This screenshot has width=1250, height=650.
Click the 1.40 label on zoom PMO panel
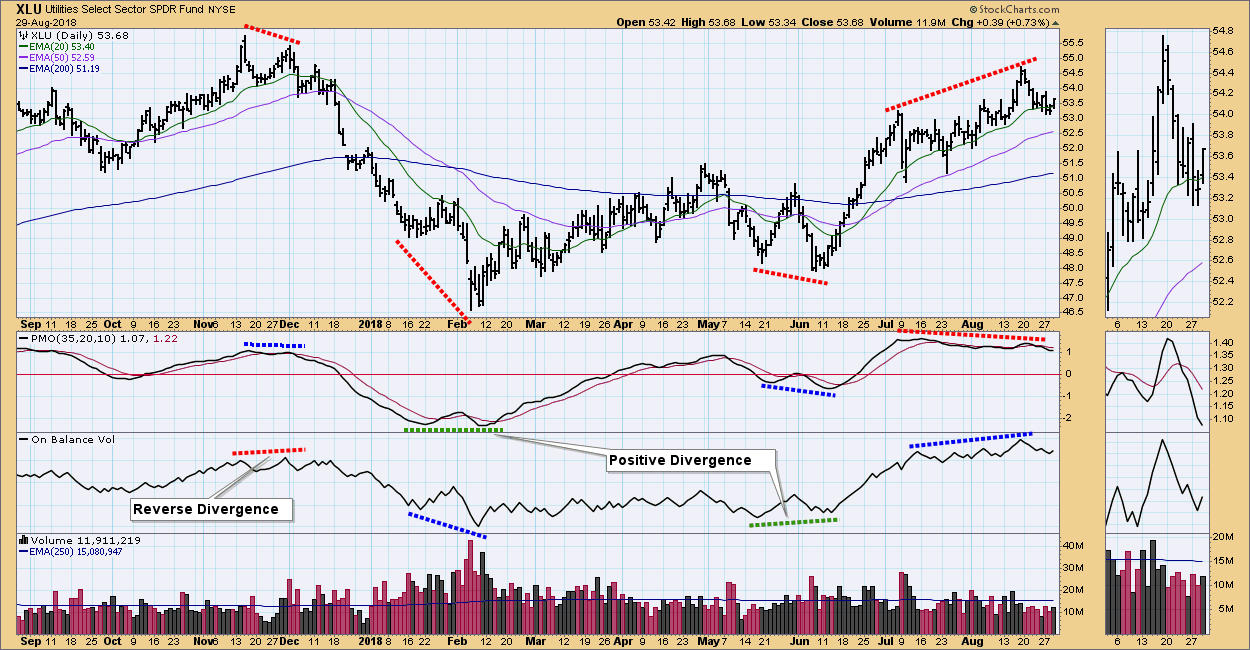coord(1222,343)
